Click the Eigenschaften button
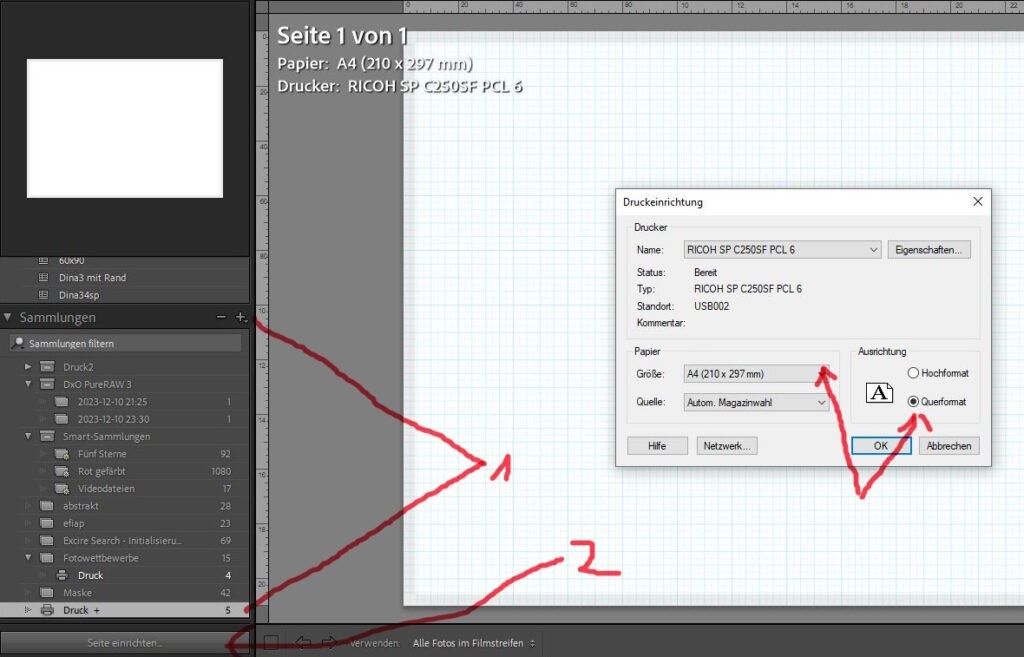 [928, 249]
